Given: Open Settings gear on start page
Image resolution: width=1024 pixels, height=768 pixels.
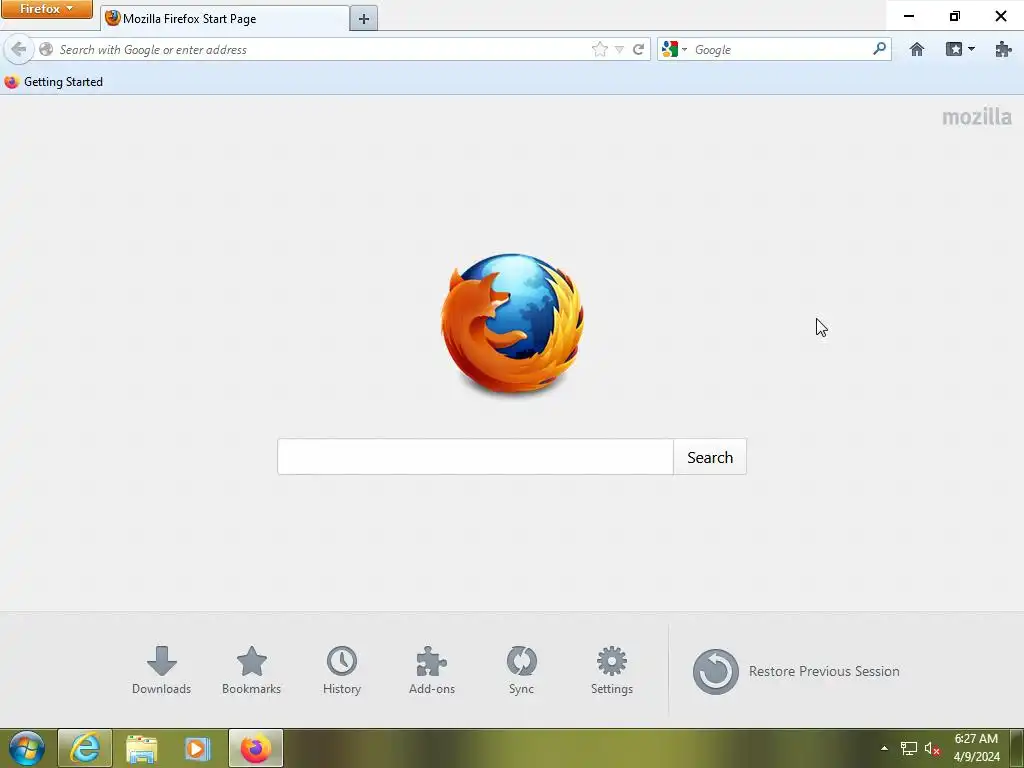Looking at the screenshot, I should 611,671.
